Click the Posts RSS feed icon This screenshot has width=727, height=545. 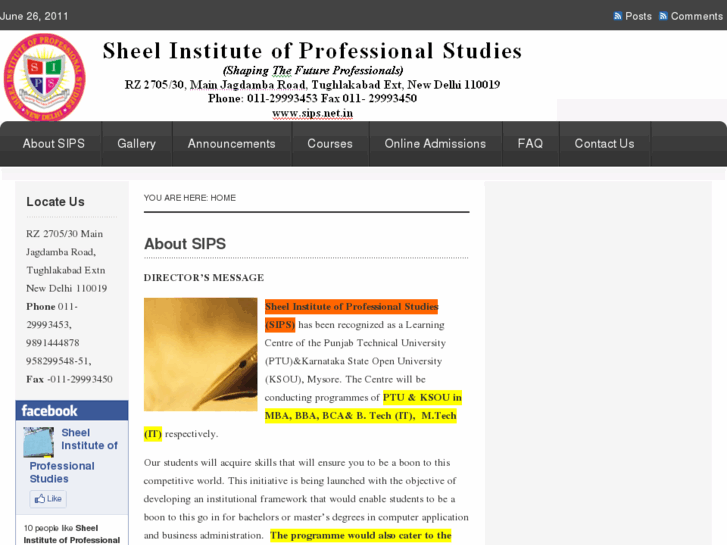pyautogui.click(x=618, y=16)
